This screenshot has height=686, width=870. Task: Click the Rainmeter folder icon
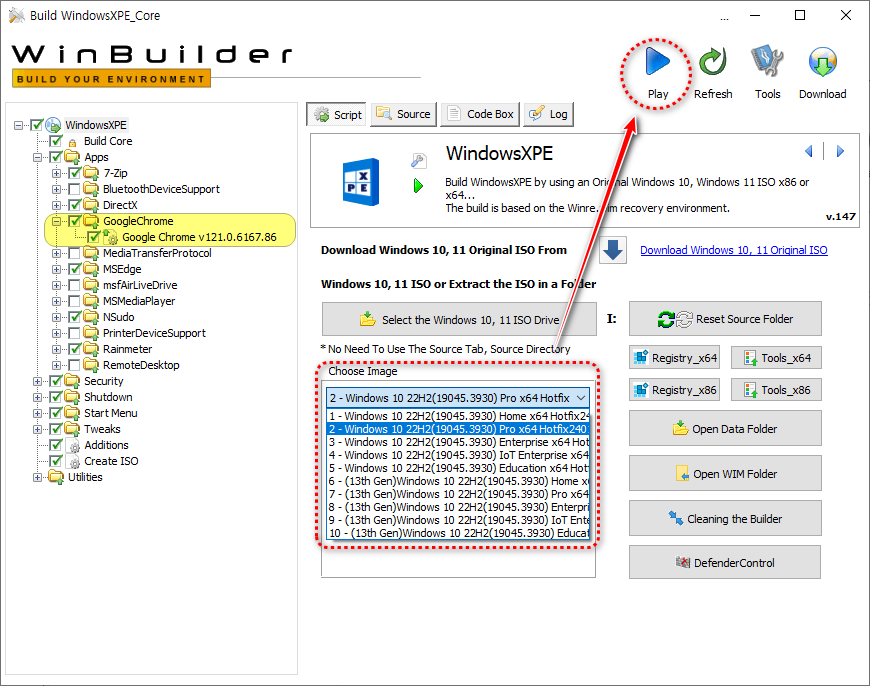coord(91,349)
